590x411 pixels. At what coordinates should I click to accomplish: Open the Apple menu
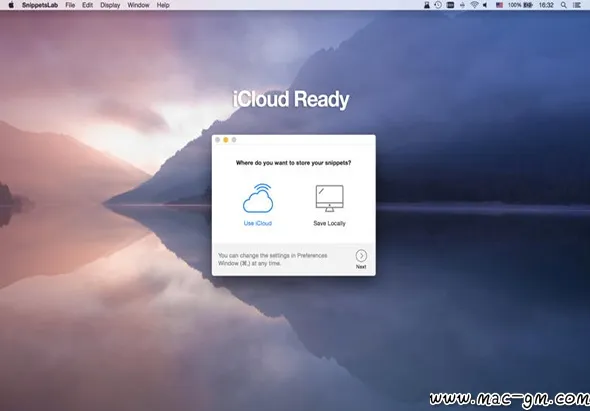[x=11, y=5]
